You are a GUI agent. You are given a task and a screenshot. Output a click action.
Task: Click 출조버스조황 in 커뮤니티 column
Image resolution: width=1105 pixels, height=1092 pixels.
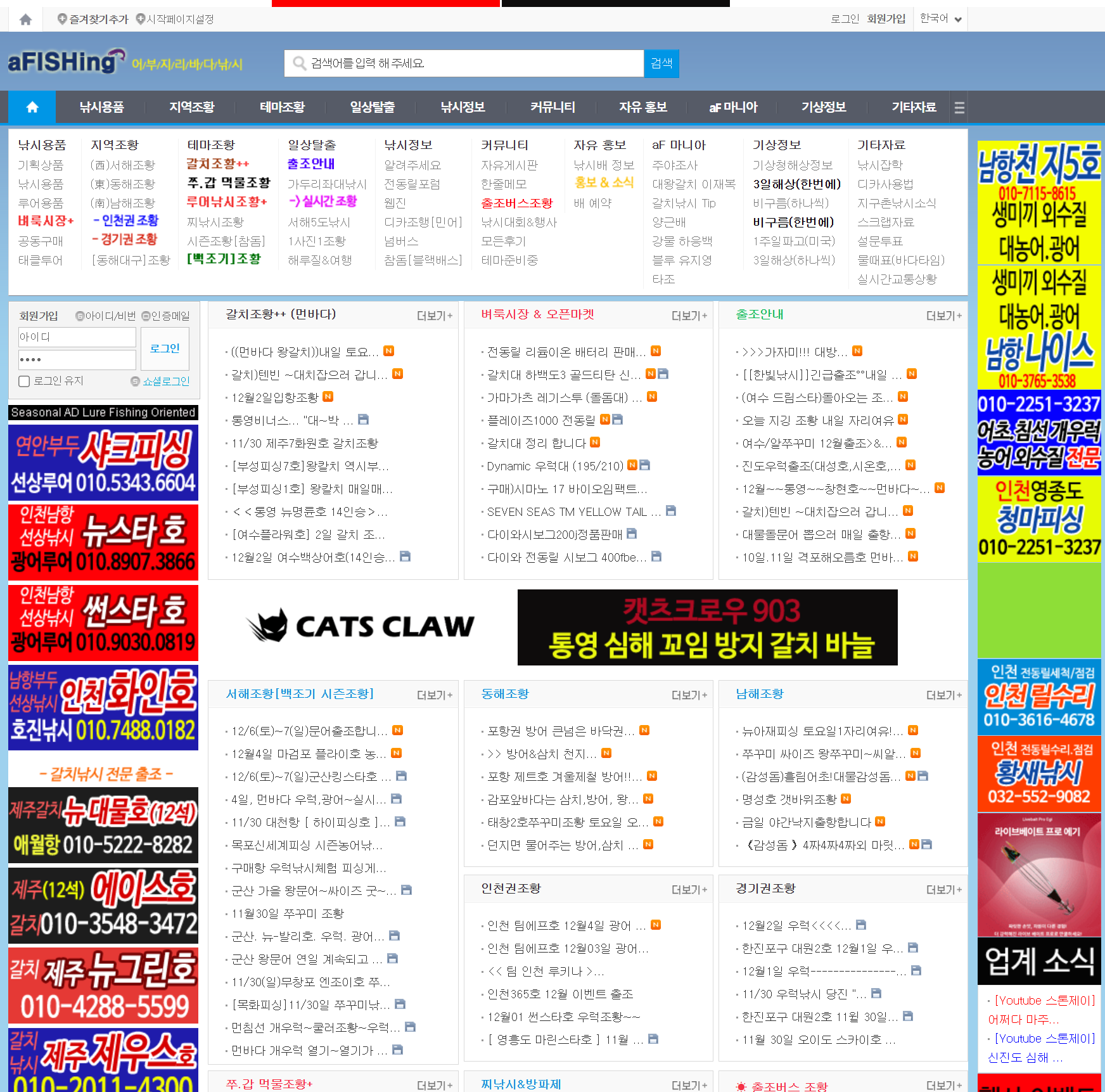click(517, 203)
